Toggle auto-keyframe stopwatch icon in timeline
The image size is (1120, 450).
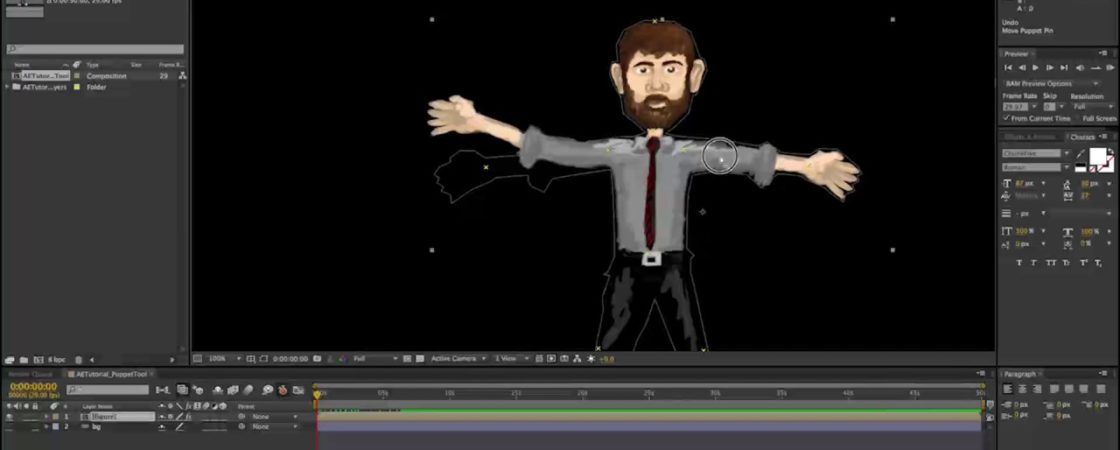[283, 390]
